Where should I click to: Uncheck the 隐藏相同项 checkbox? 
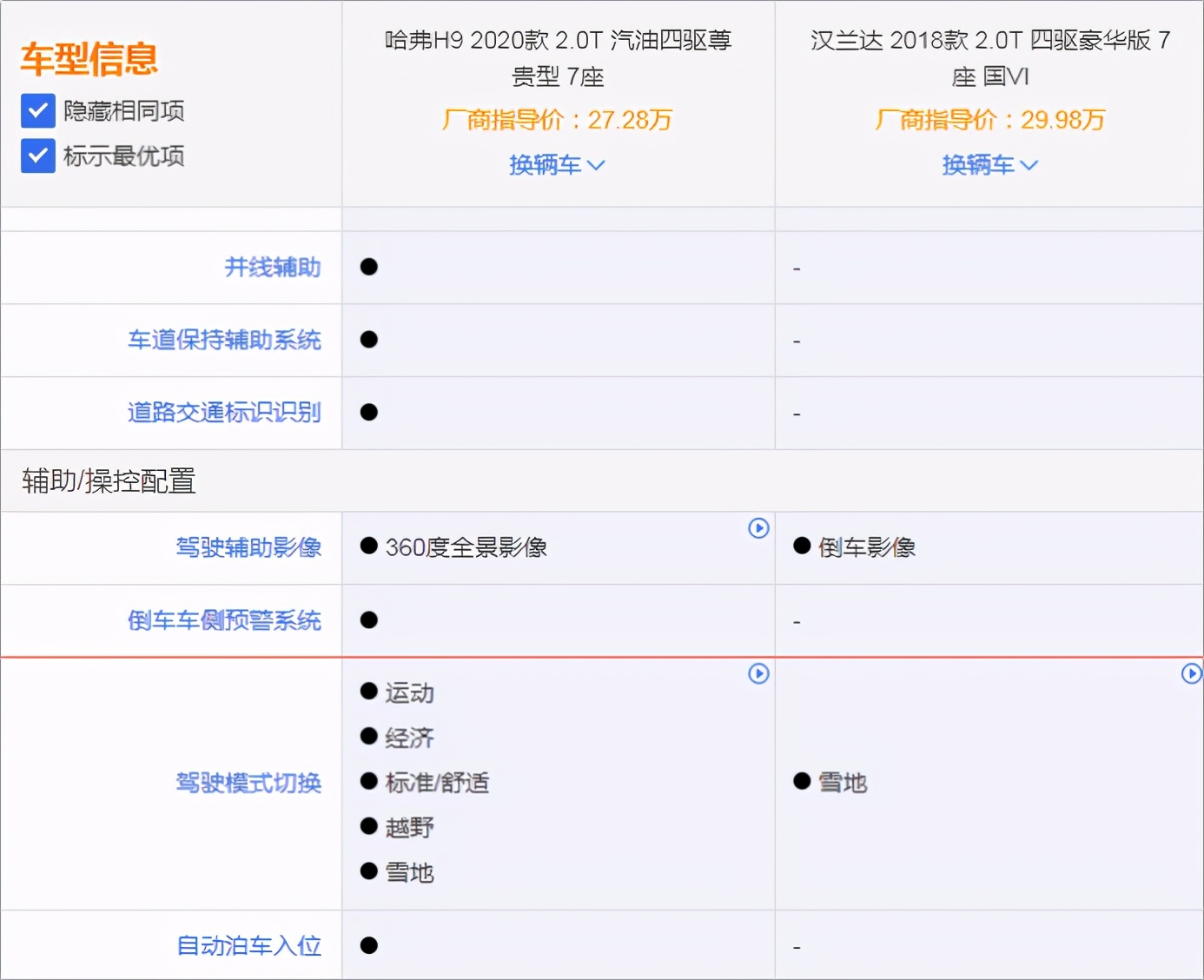click(38, 111)
